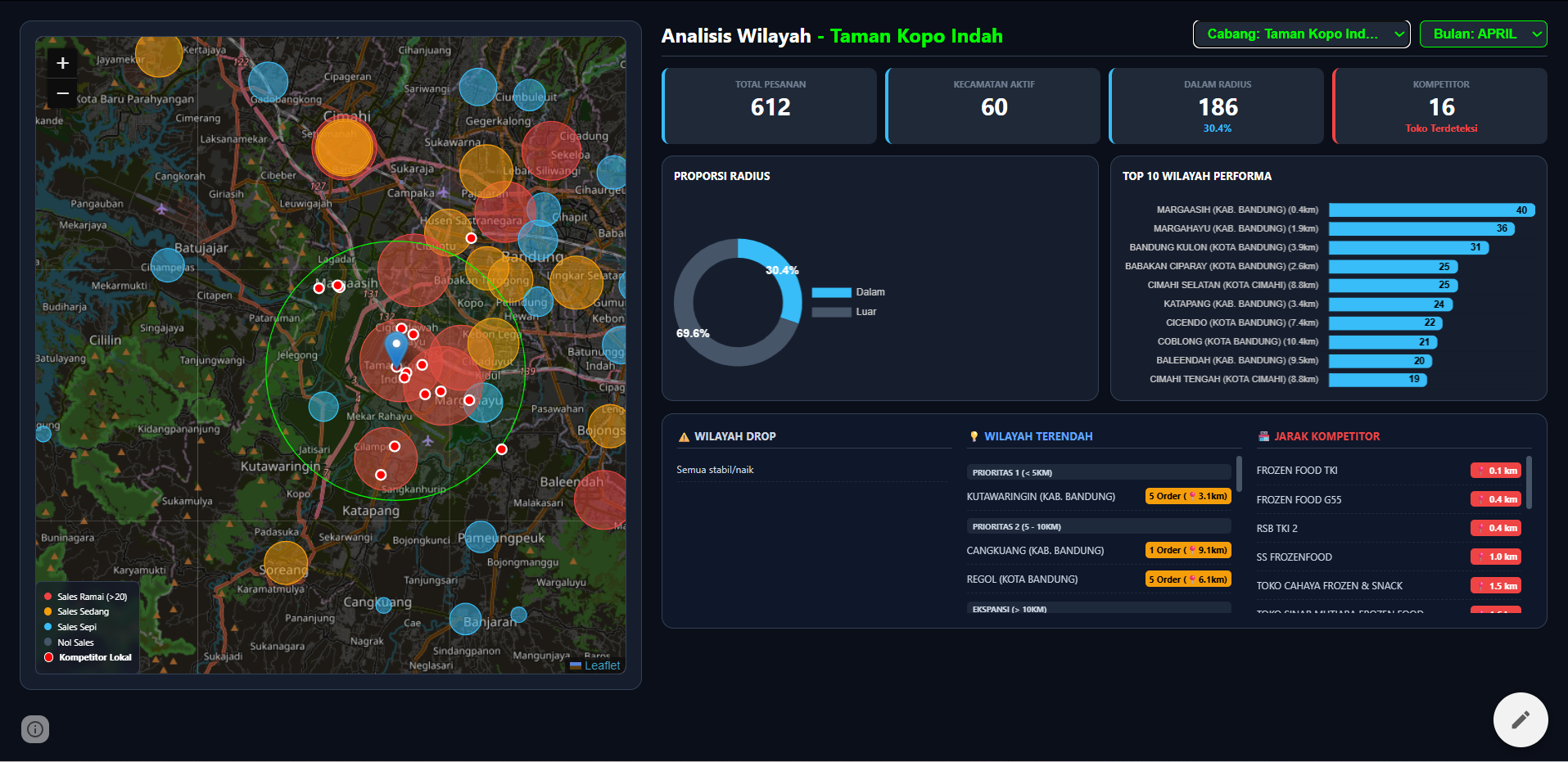The height and width of the screenshot is (762, 1568).
Task: Click the Wilayah Drop warning icon
Action: (684, 437)
